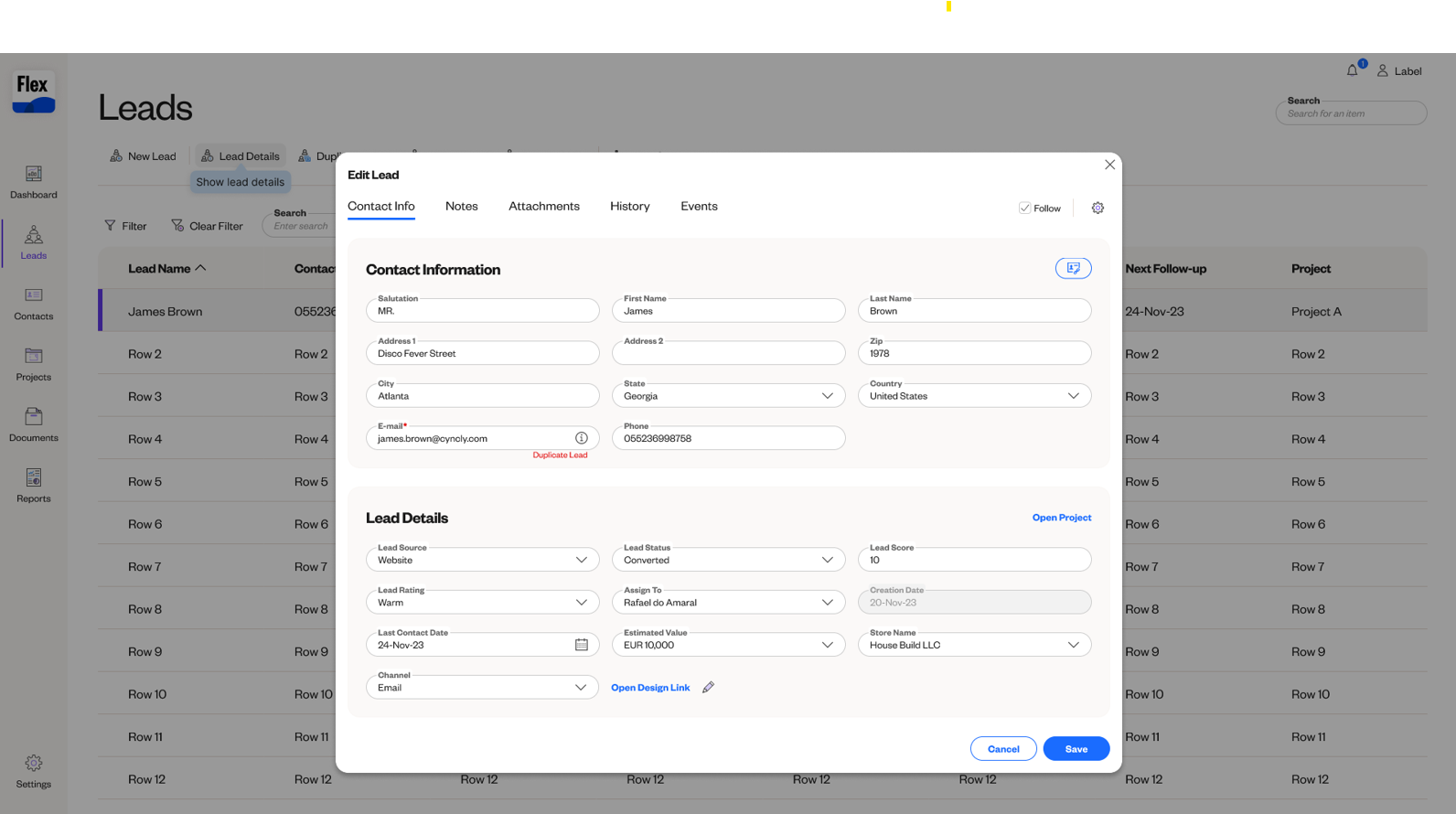
Task: Go to Leads sidebar section
Action: (34, 242)
